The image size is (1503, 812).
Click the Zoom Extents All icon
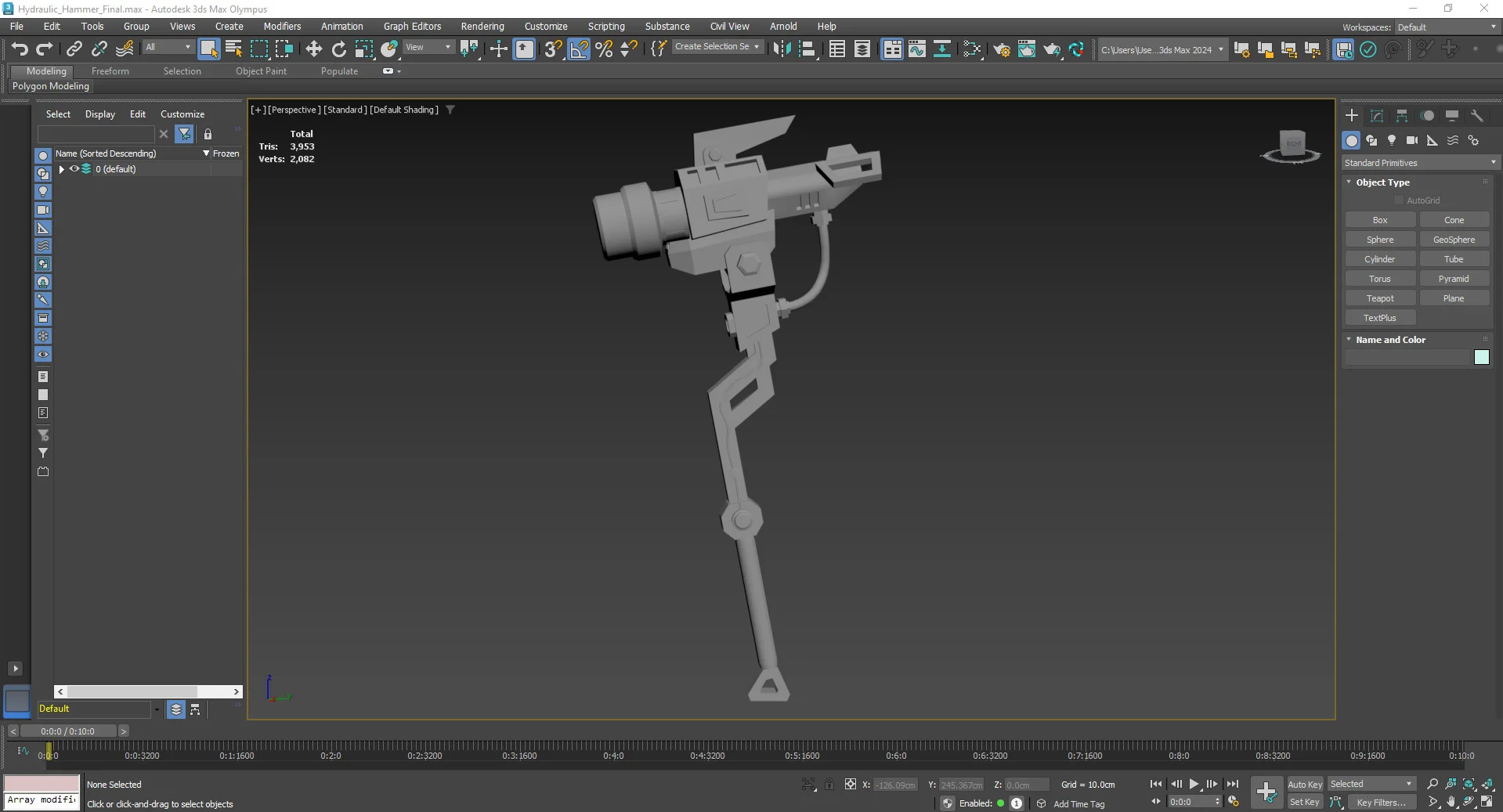[x=1487, y=784]
